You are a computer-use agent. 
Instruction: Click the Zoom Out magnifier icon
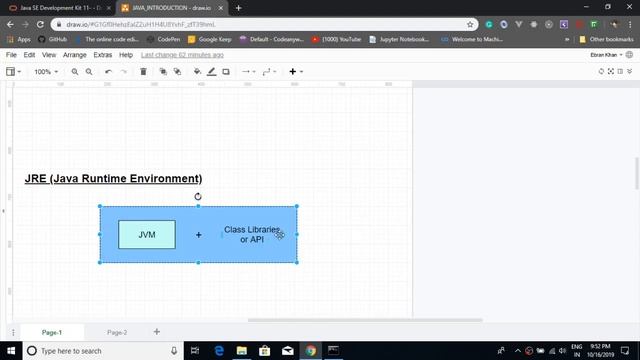(x=89, y=72)
